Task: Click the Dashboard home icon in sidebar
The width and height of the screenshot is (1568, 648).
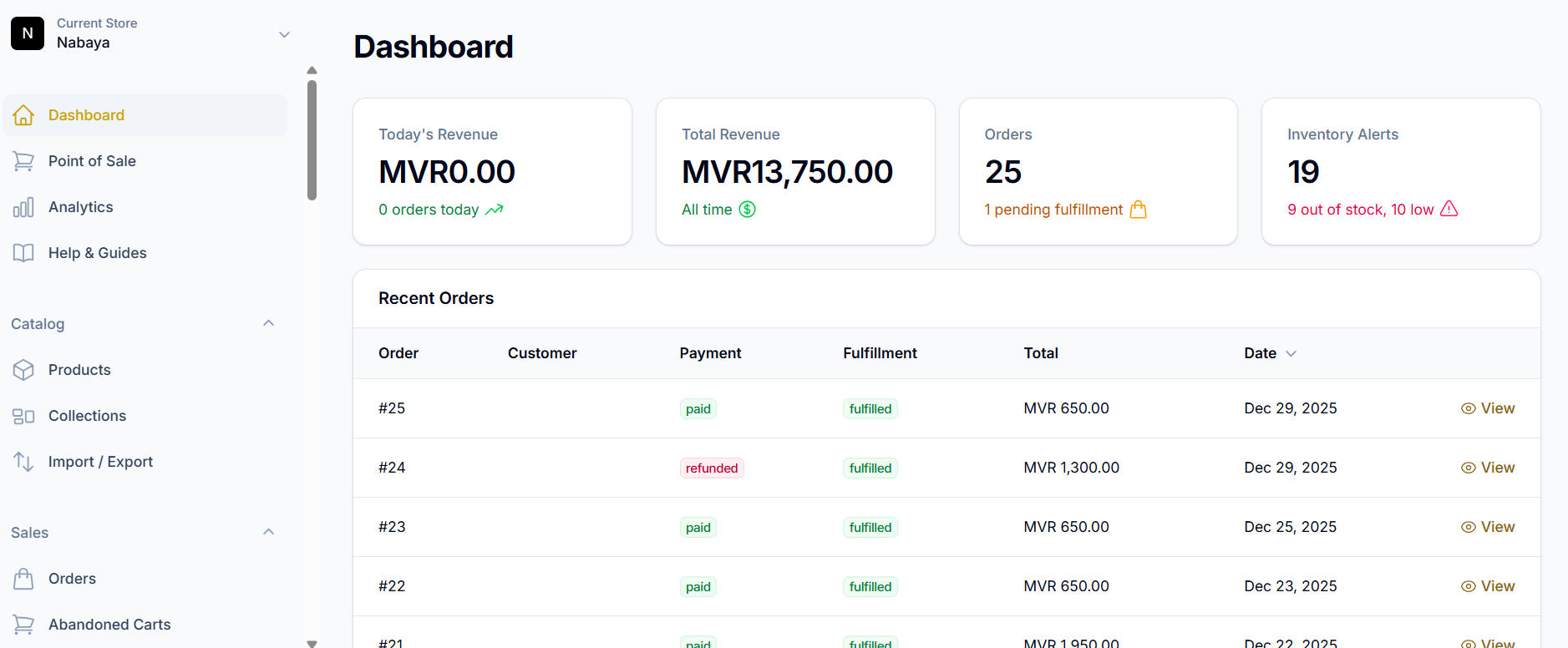Action: coord(23,115)
